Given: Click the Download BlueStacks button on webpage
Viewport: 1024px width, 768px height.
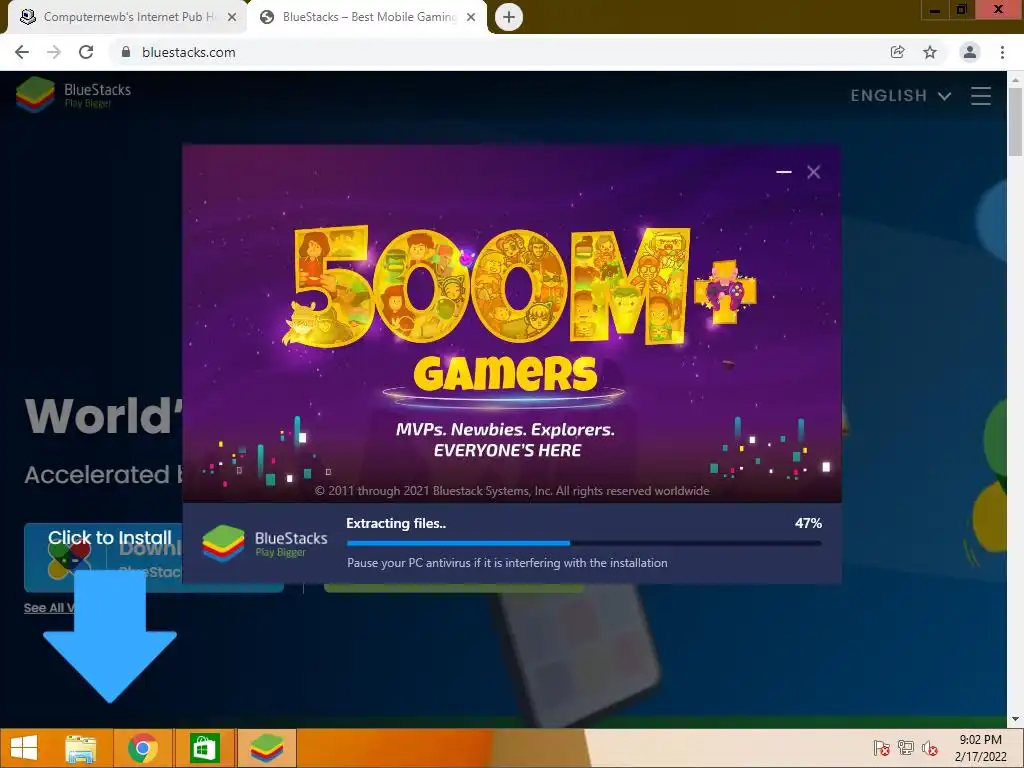Looking at the screenshot, I should (x=154, y=557).
